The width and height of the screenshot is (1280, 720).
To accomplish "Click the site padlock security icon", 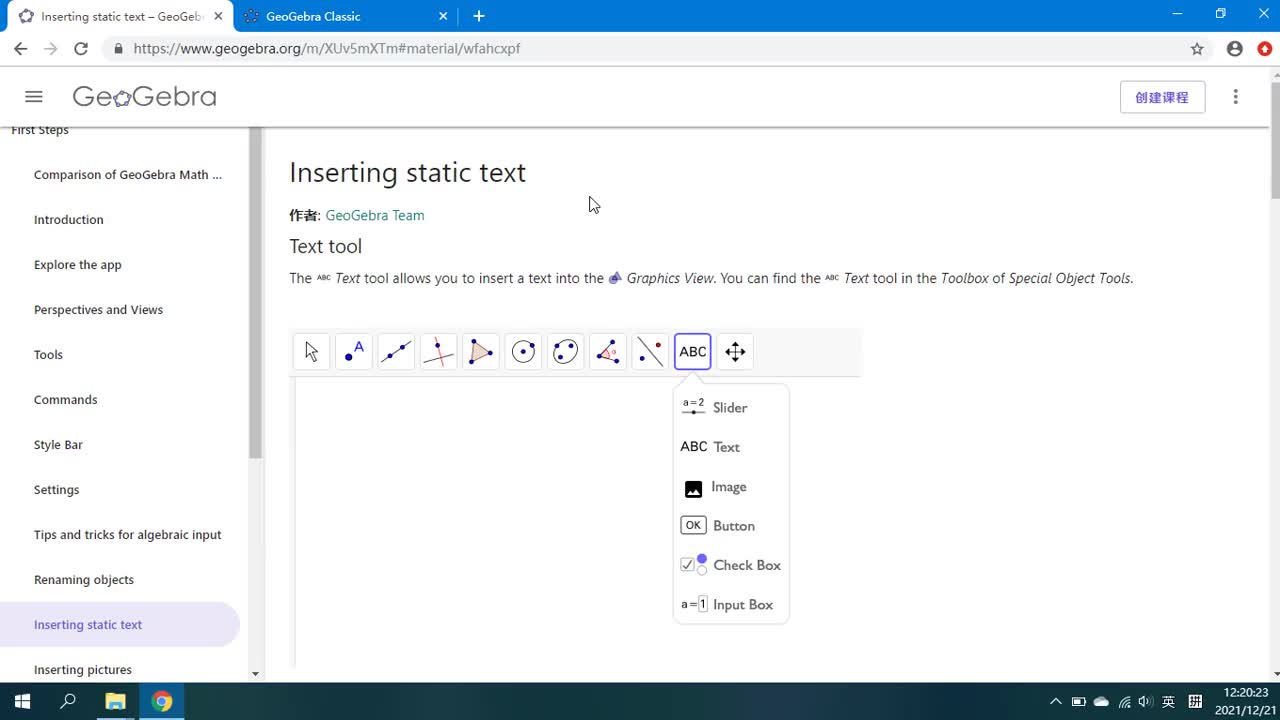I will [x=118, y=49].
